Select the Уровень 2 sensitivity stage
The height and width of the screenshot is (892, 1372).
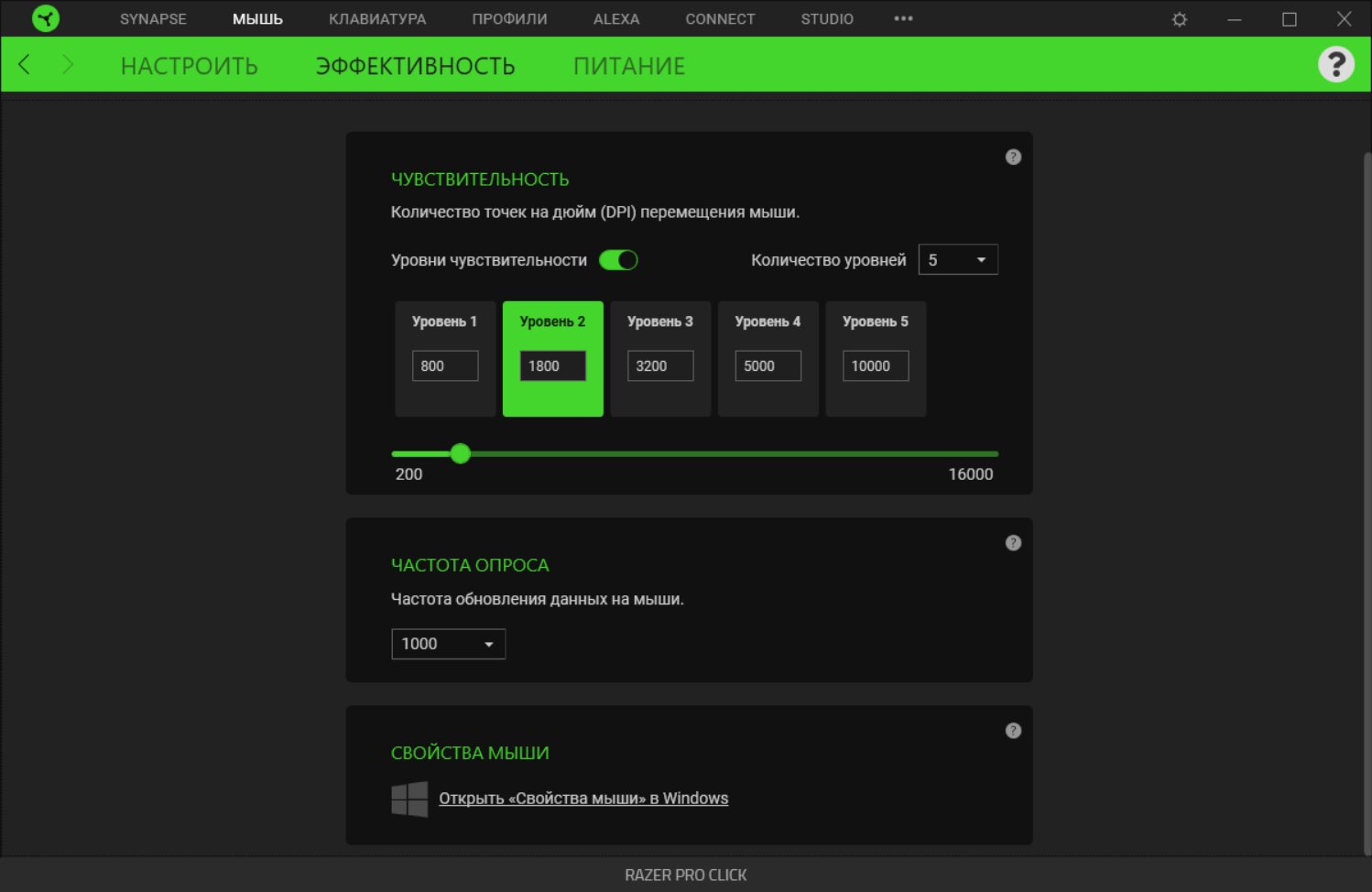553,359
